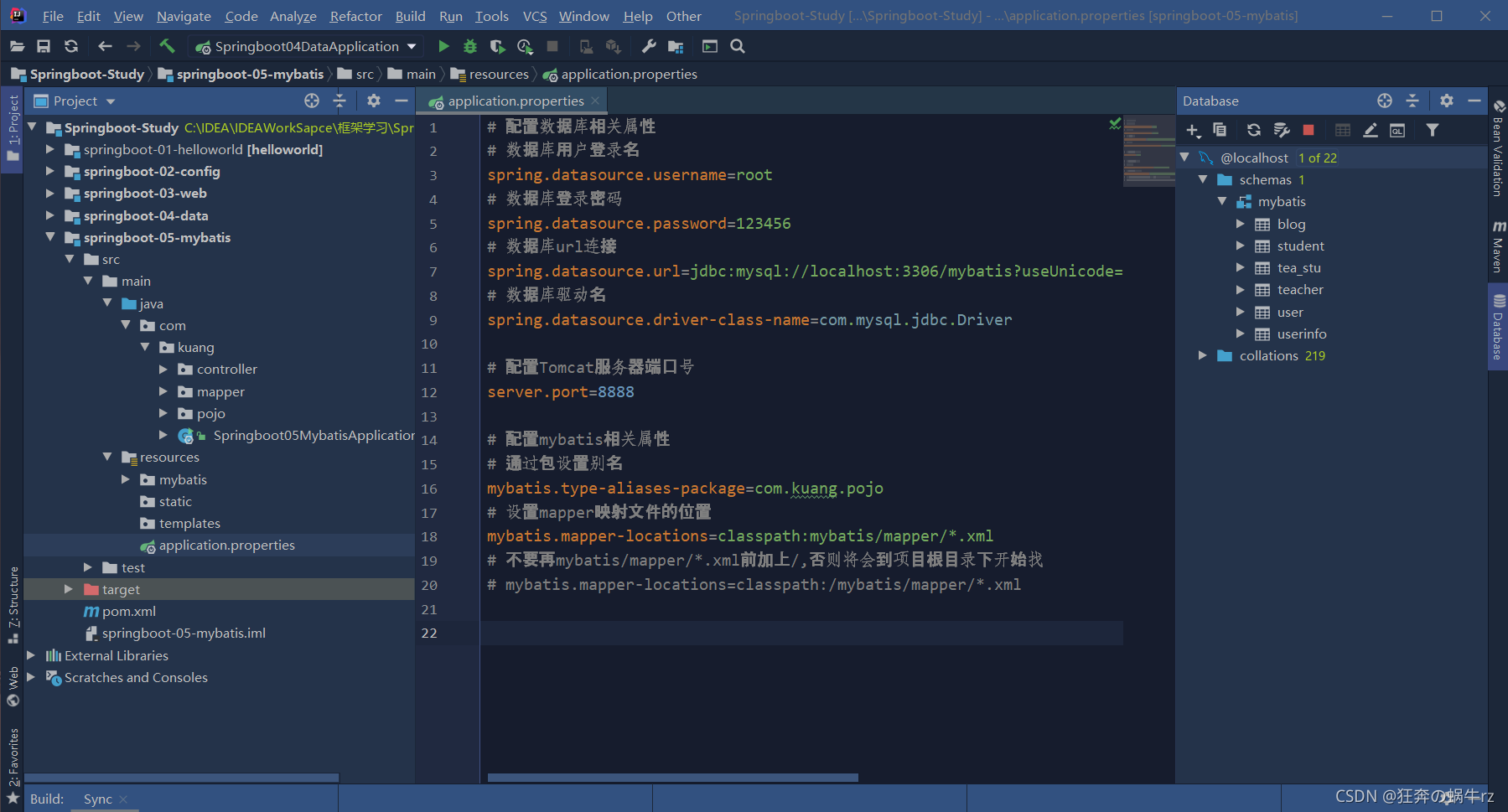Expand the blog table in Database
Screen dimensions: 1508x812
1241,224
